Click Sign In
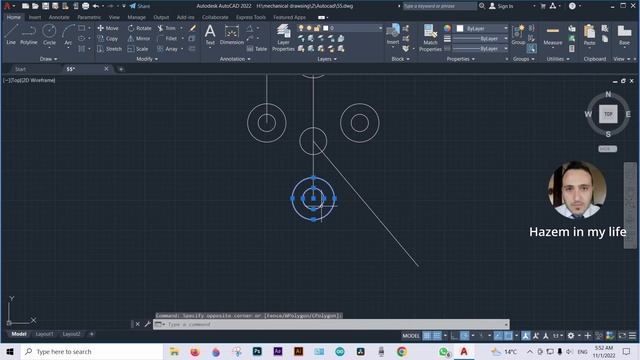The height and width of the screenshot is (360, 640). tap(501, 6)
